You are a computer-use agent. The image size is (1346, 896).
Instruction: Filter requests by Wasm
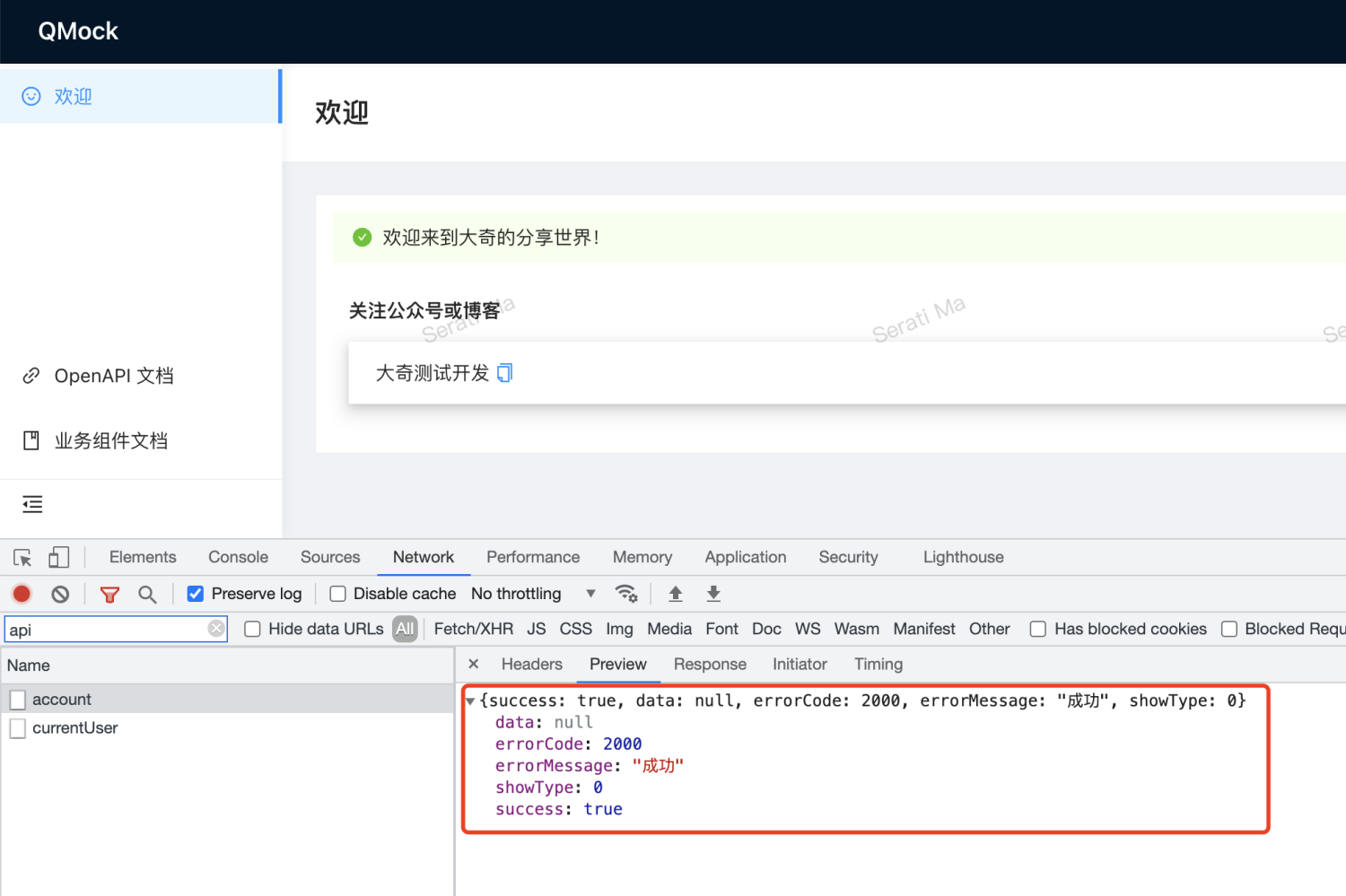857,629
